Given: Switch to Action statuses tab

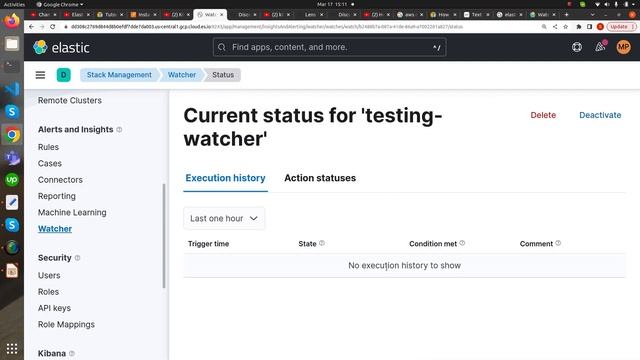Looking at the screenshot, I should point(320,178).
